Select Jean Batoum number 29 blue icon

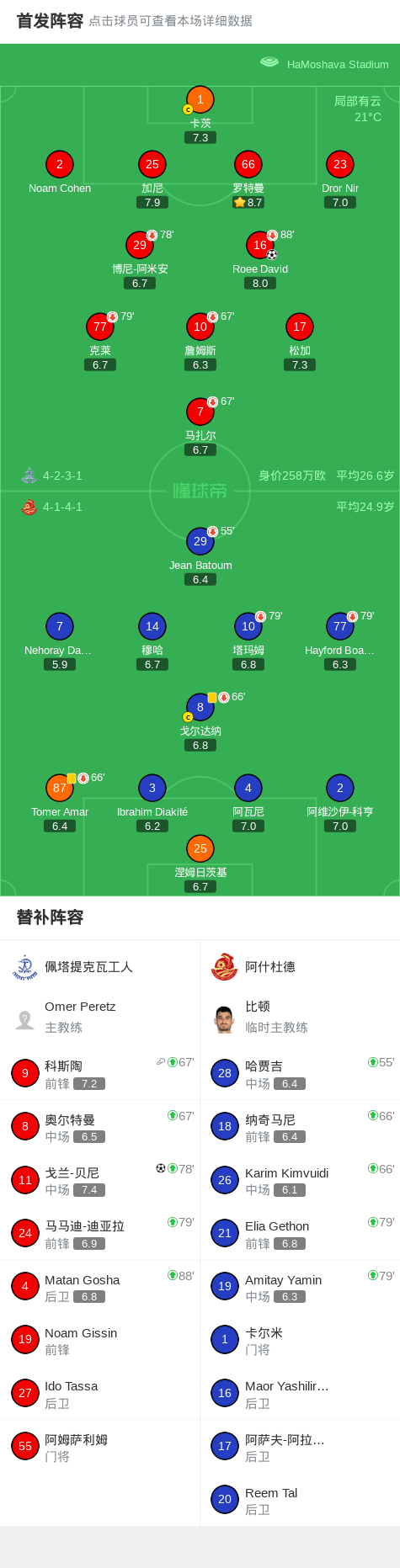pyautogui.click(x=200, y=541)
